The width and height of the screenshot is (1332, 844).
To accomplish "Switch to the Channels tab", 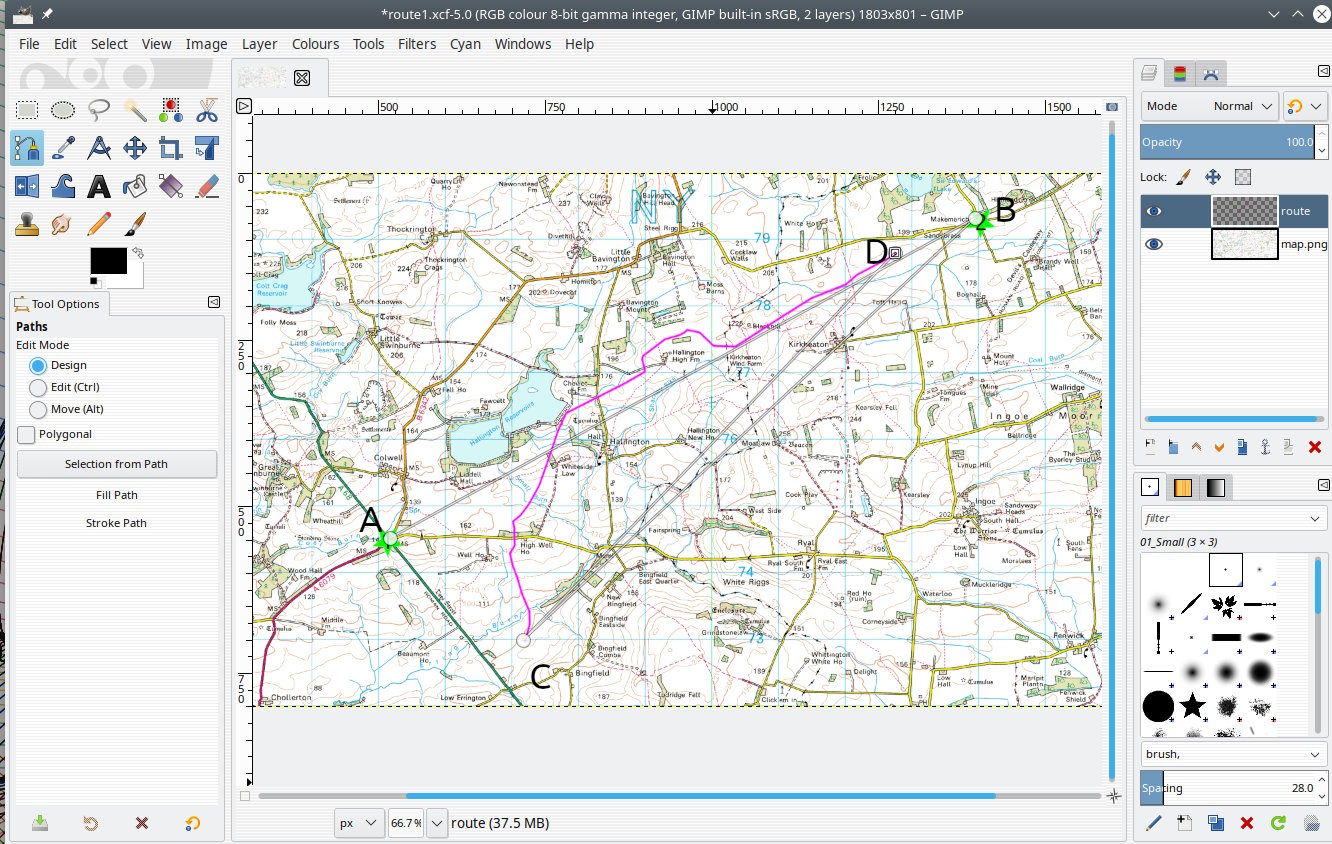I will (x=1181, y=73).
